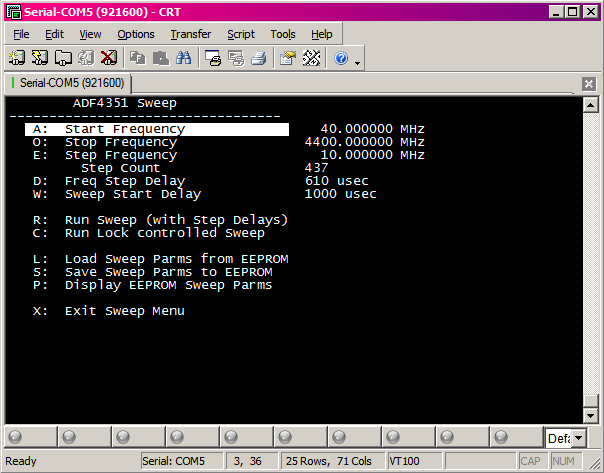The image size is (604, 473).
Task: Open the View menu
Action: tap(90, 34)
